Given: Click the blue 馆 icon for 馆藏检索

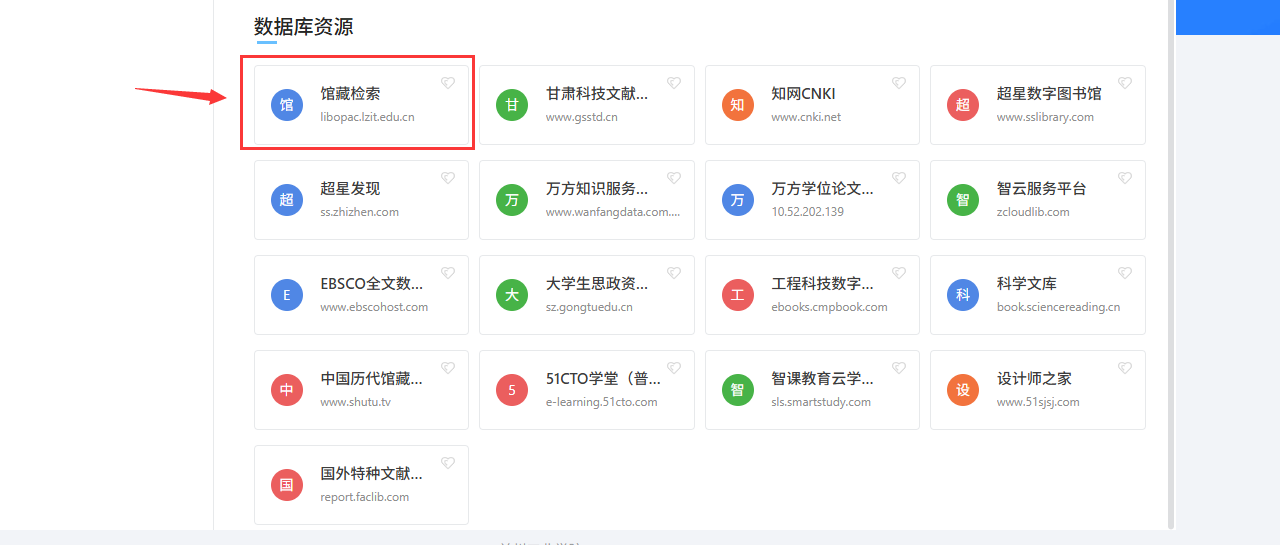Looking at the screenshot, I should tap(287, 105).
